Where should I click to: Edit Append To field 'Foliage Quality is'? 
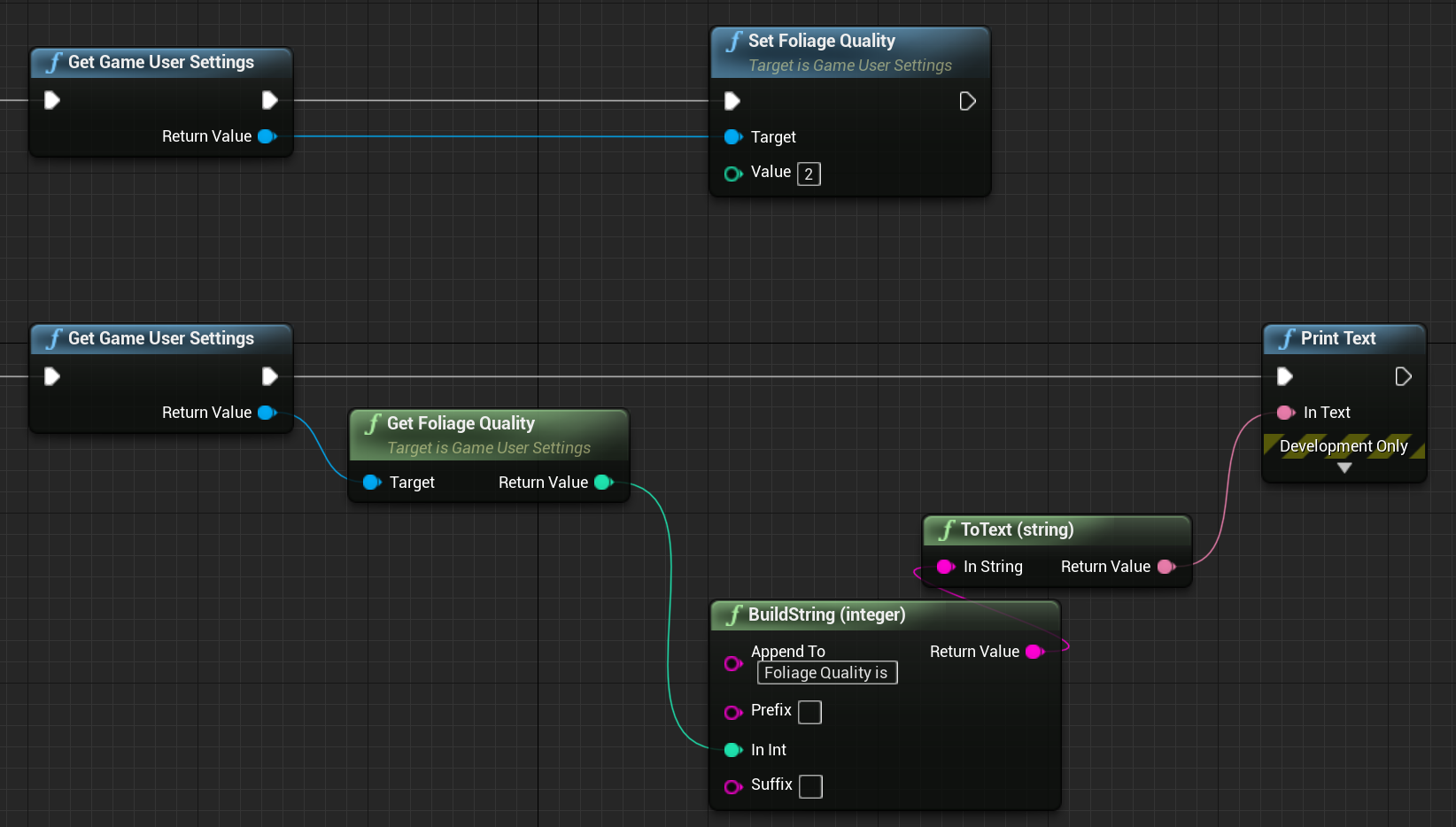pos(827,673)
